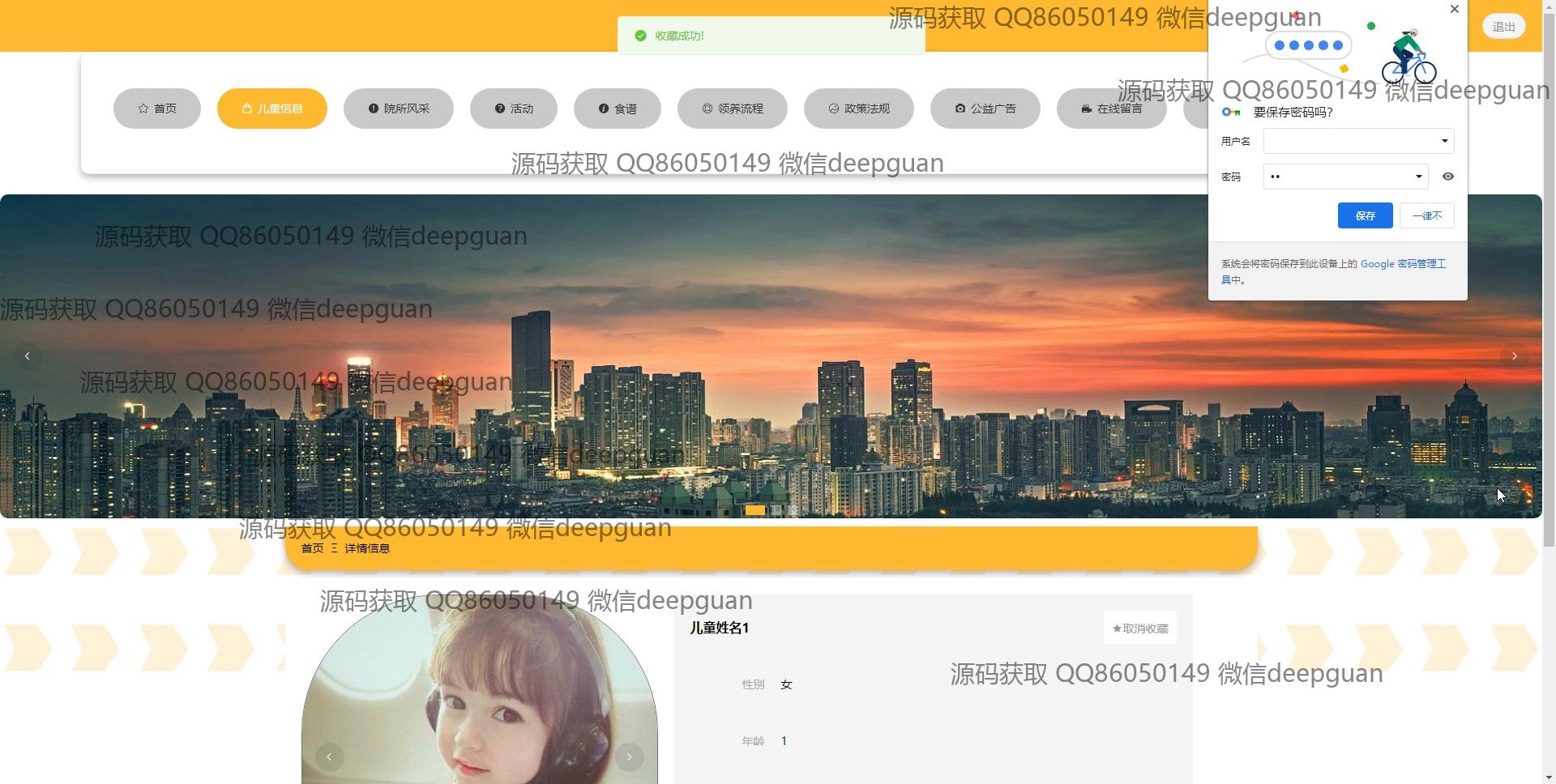
Task: Click the 详情信息 breadcrumb text
Action: 367,549
